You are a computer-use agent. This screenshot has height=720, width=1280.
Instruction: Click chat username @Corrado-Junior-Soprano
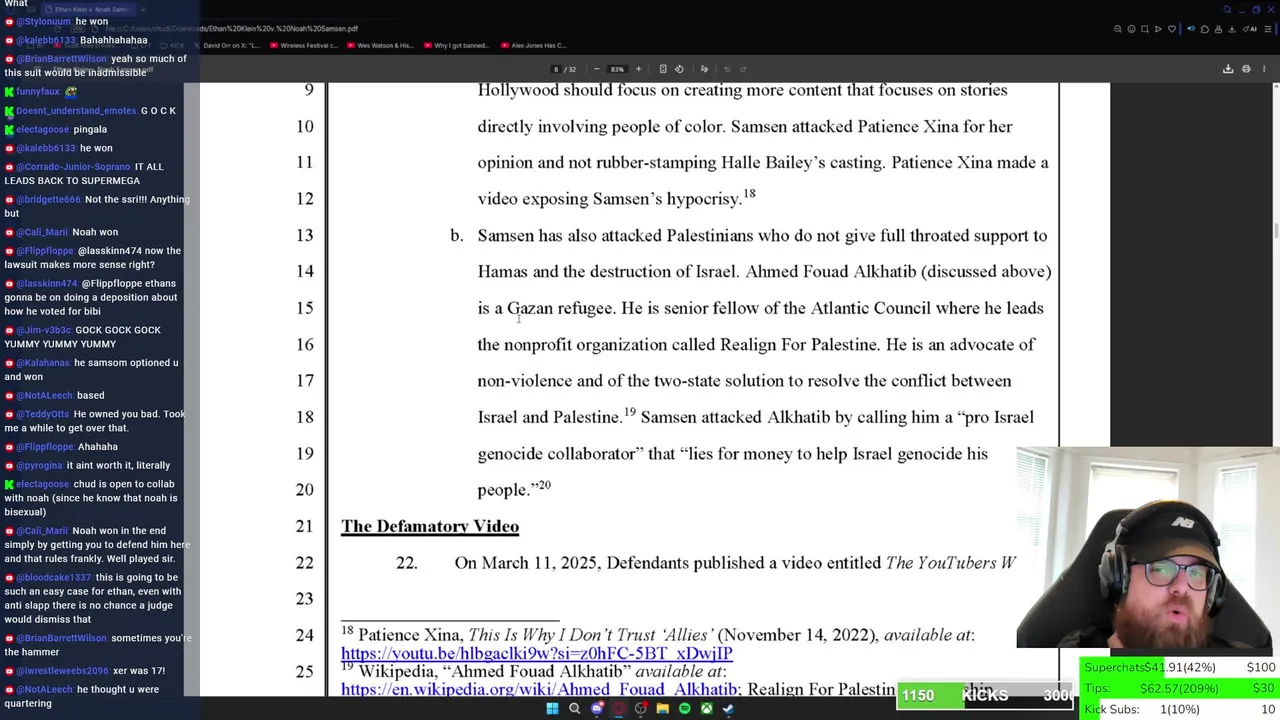pos(73,167)
